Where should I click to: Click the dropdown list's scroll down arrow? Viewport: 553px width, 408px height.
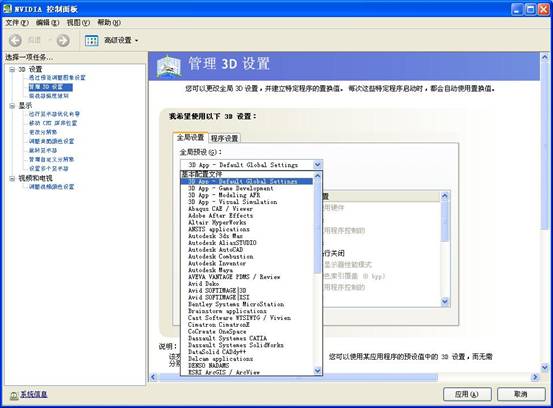click(x=317, y=370)
